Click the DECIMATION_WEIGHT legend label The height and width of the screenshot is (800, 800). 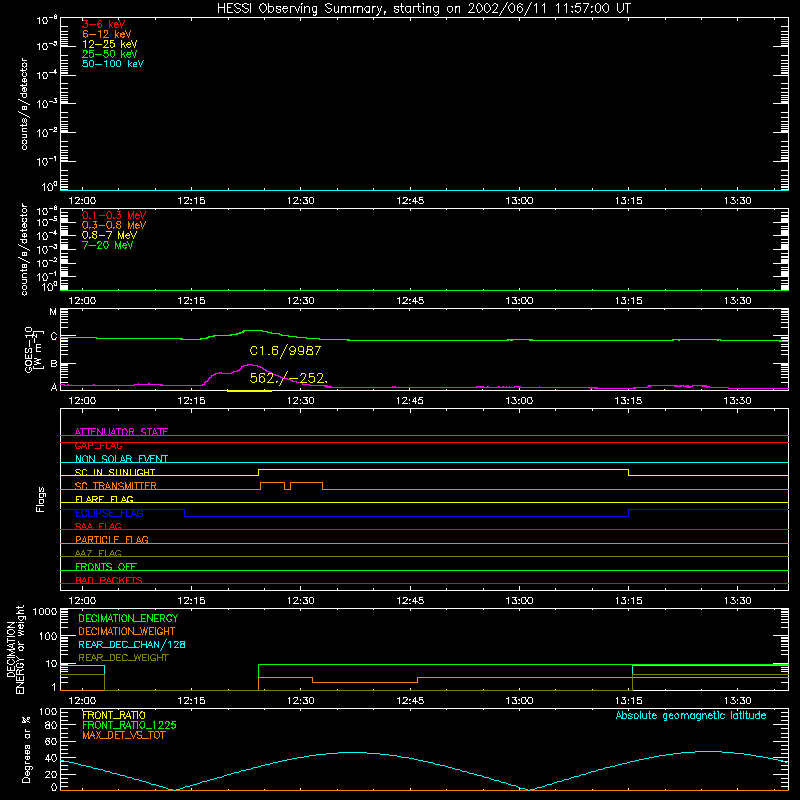[x=127, y=631]
